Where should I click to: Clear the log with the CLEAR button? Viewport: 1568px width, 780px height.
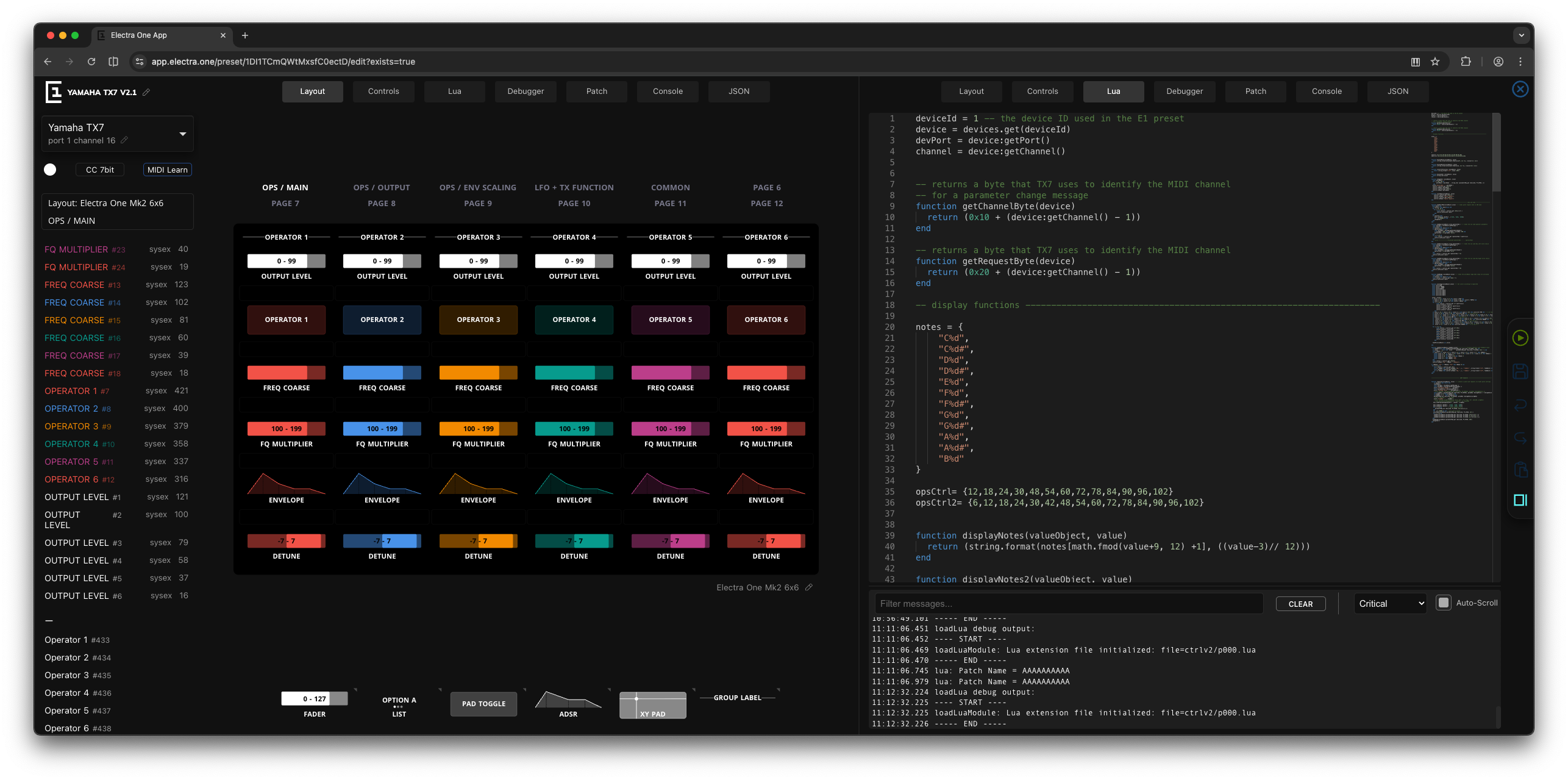click(x=1300, y=604)
